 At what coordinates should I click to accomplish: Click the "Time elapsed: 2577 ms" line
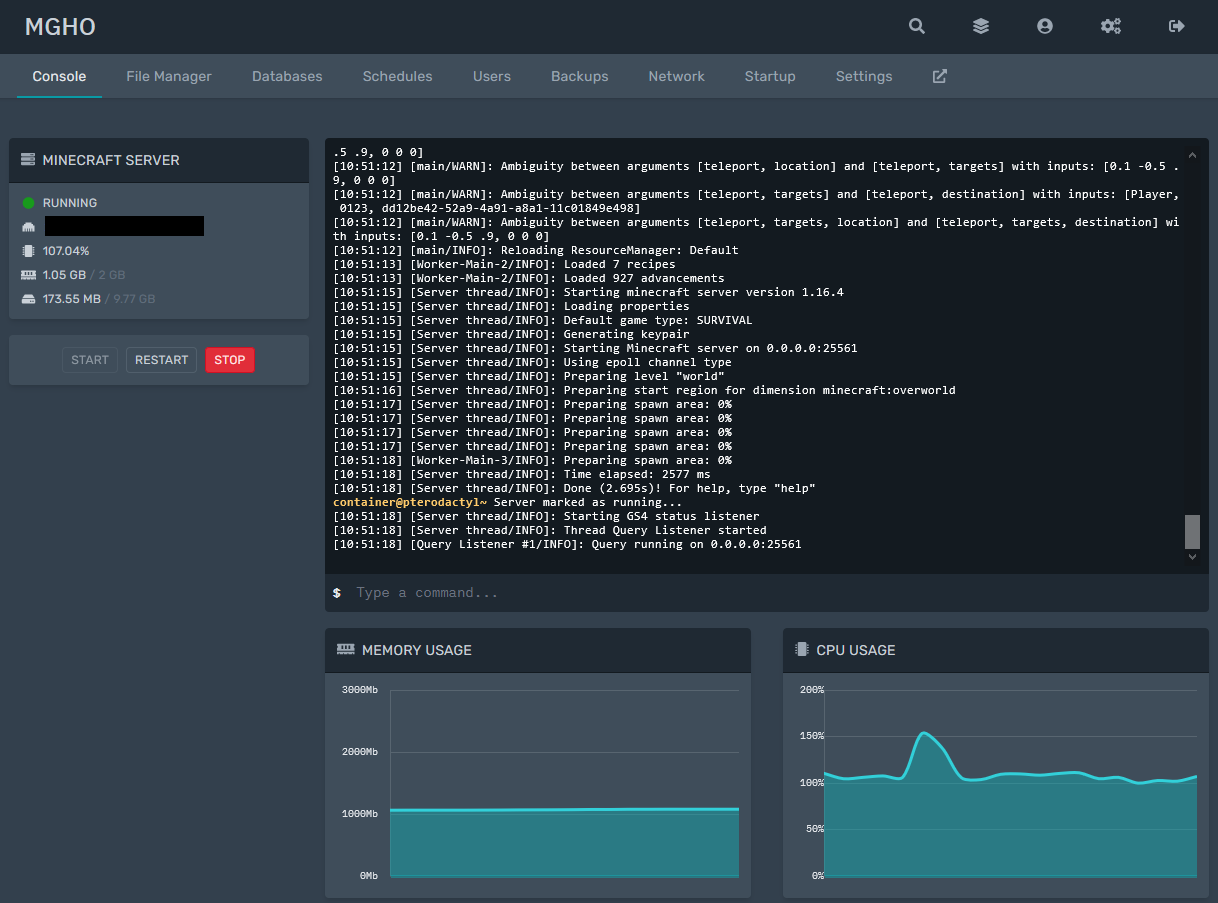tap(522, 474)
